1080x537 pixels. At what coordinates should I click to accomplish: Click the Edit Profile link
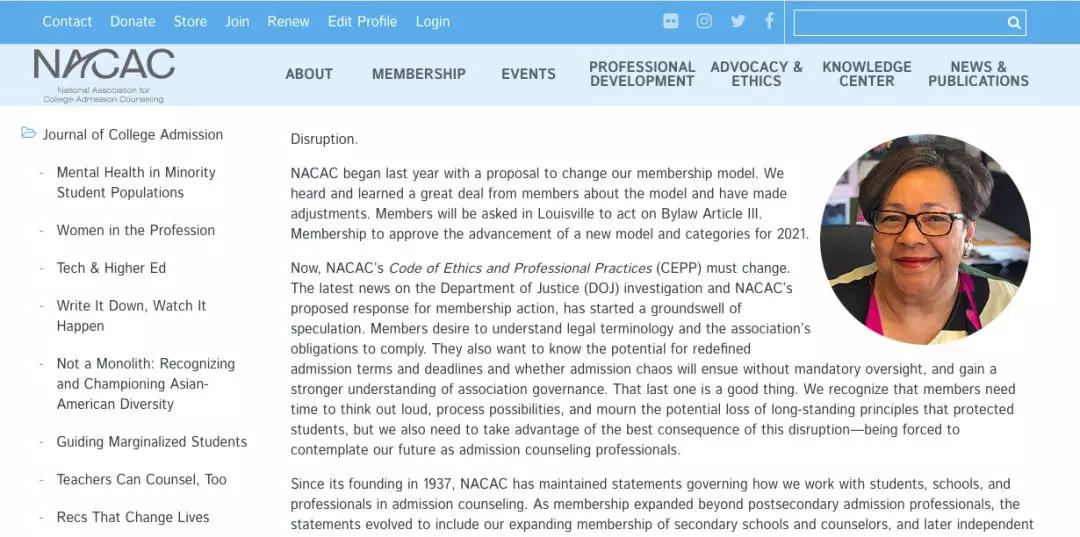362,21
